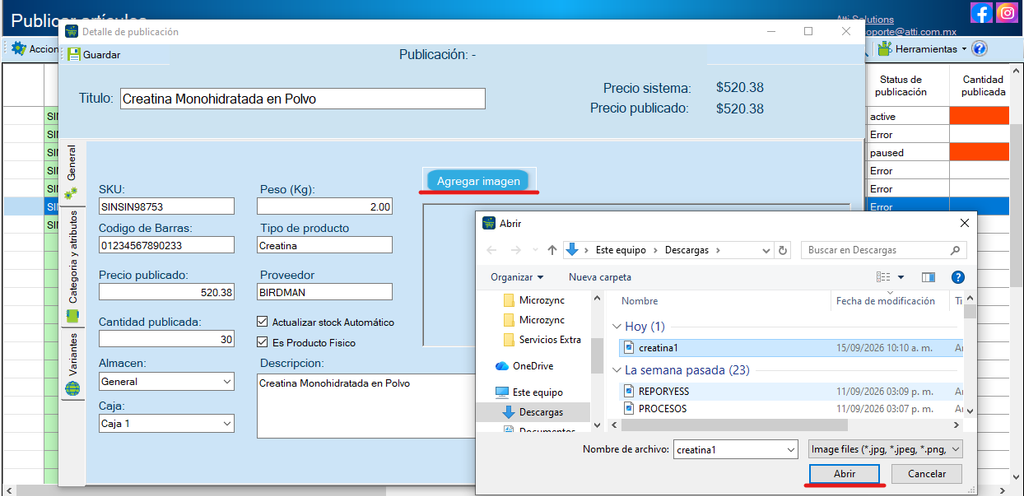This screenshot has width=1024, height=496.
Task: Click the Precio publicado input field
Action: pos(166,292)
